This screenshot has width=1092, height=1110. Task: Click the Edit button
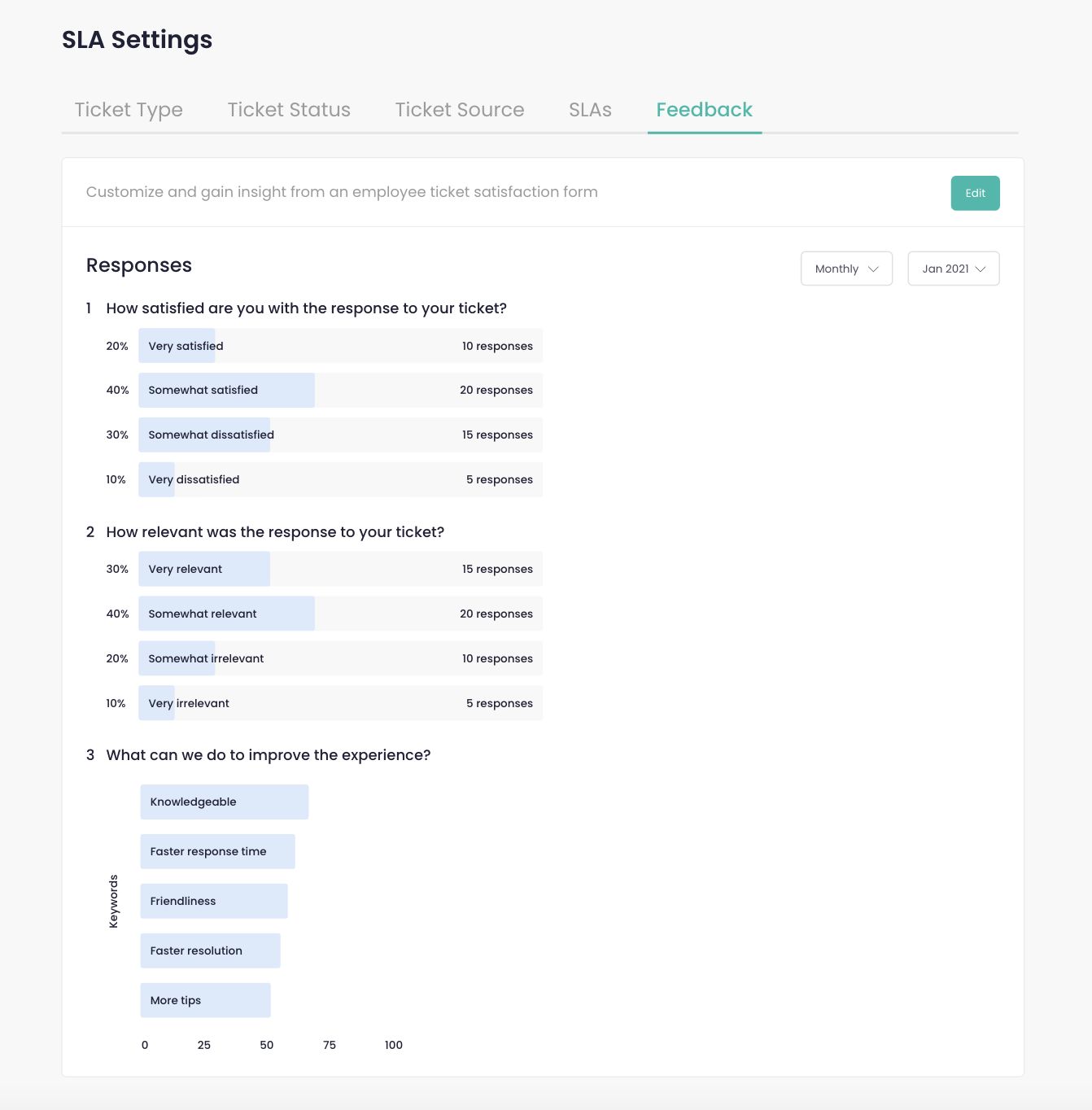click(975, 193)
